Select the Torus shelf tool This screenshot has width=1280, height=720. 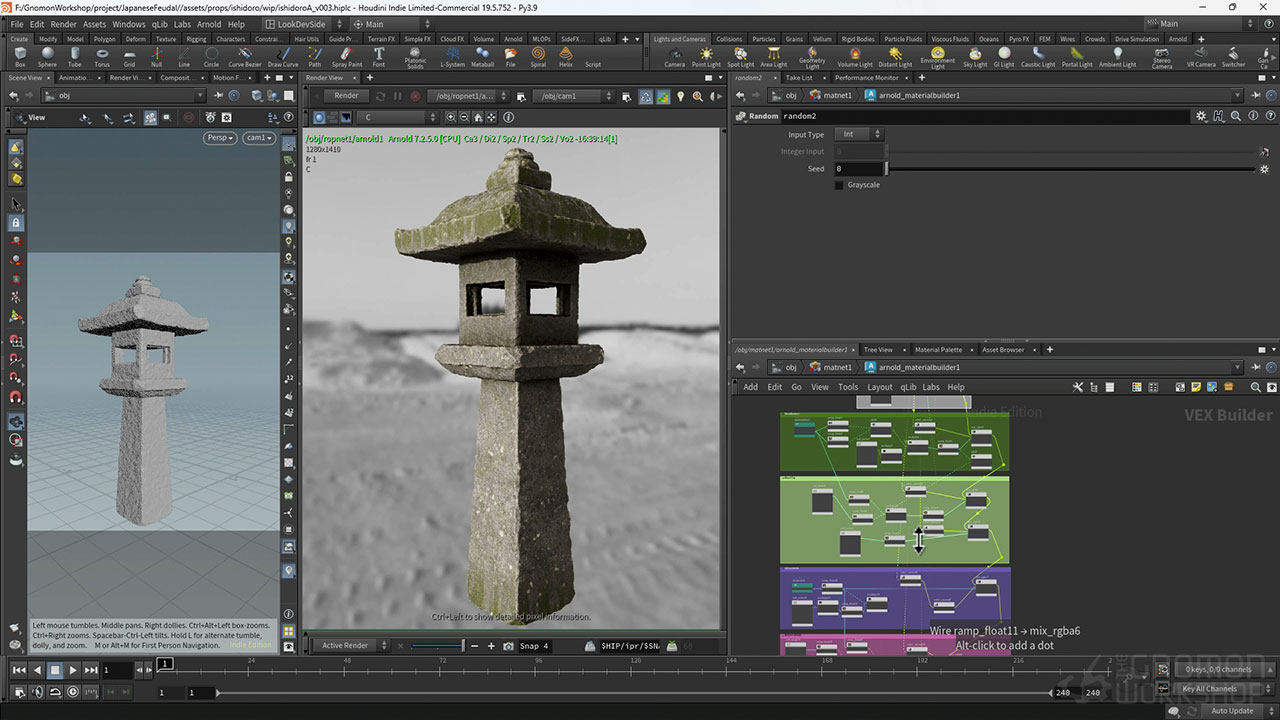point(102,56)
